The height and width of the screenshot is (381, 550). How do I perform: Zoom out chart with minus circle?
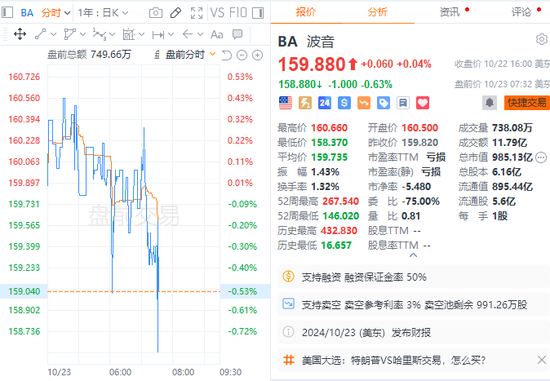[242, 55]
